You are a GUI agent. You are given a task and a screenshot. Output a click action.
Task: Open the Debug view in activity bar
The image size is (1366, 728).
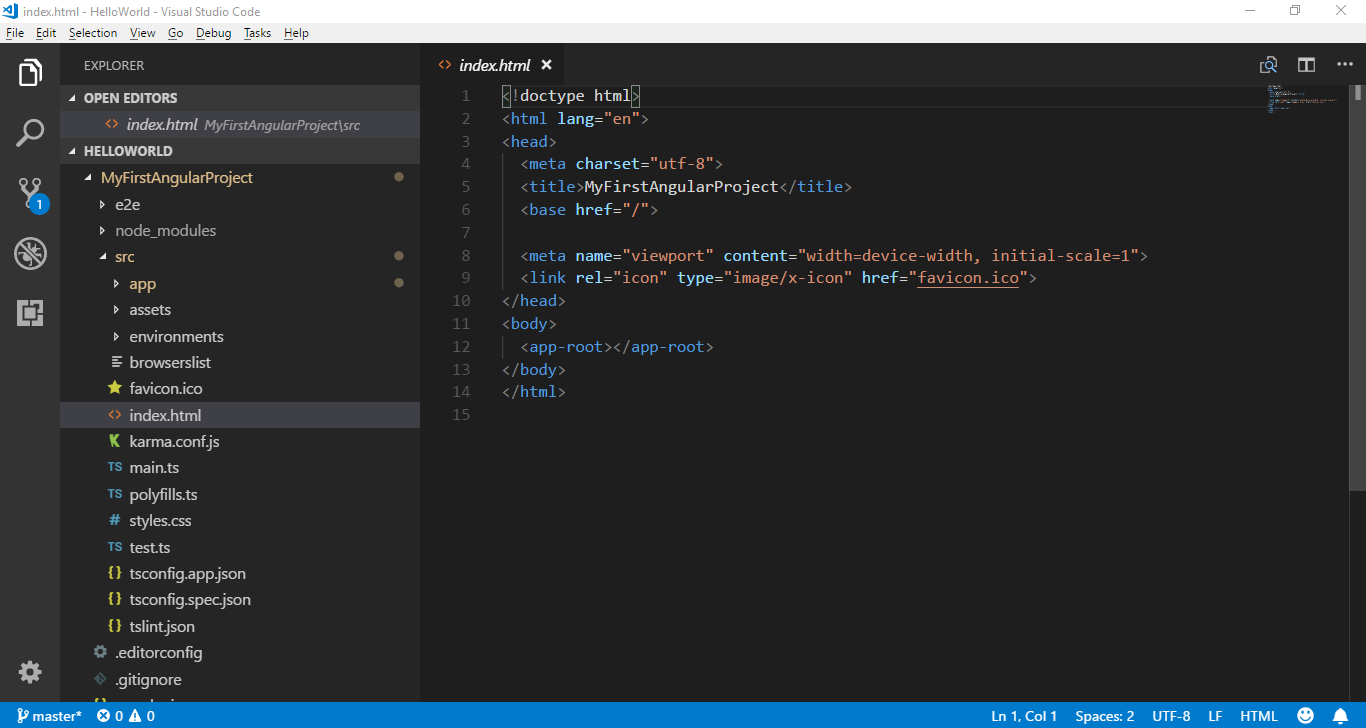[x=30, y=253]
